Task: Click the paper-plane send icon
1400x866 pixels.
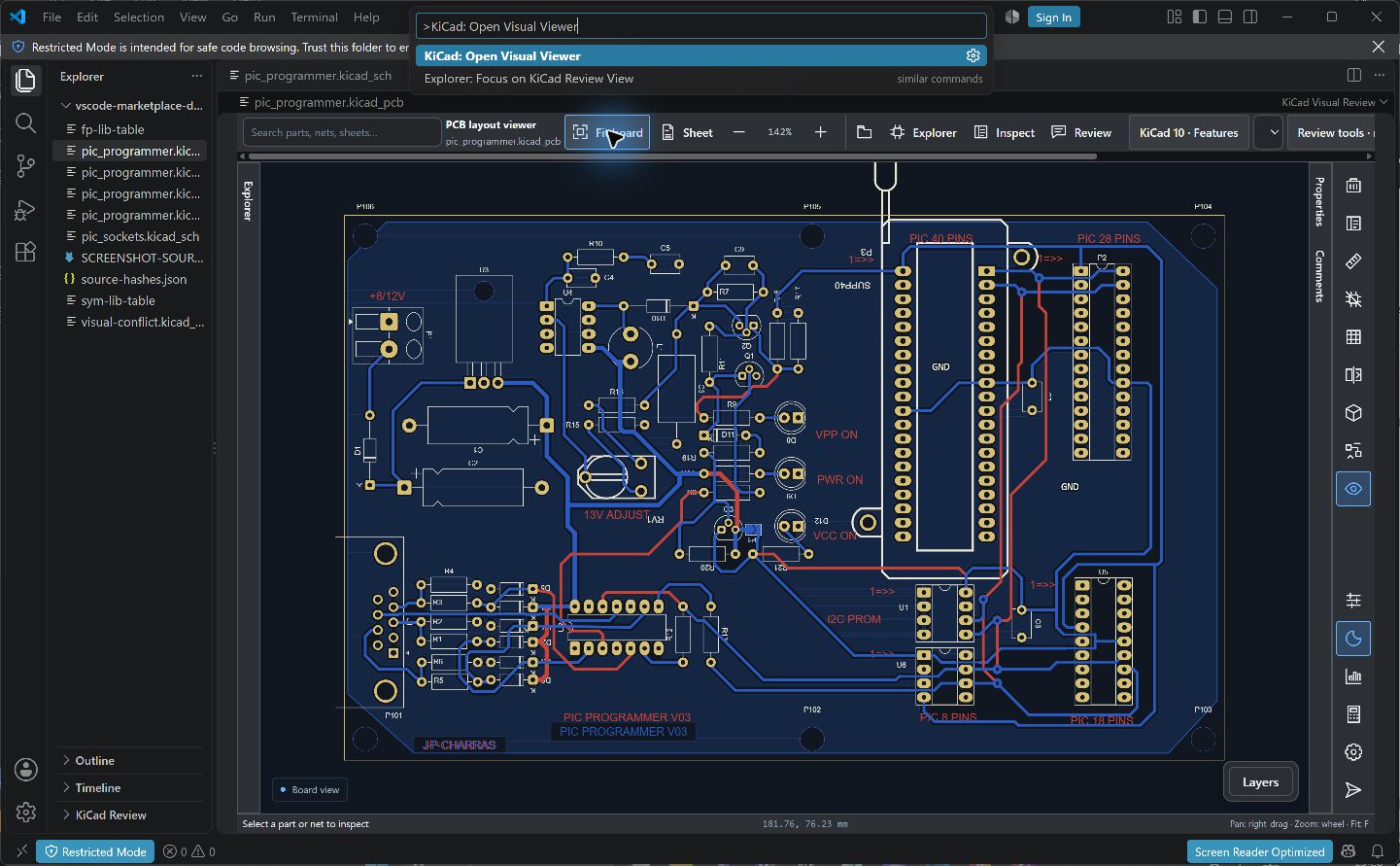Action: (x=1353, y=790)
